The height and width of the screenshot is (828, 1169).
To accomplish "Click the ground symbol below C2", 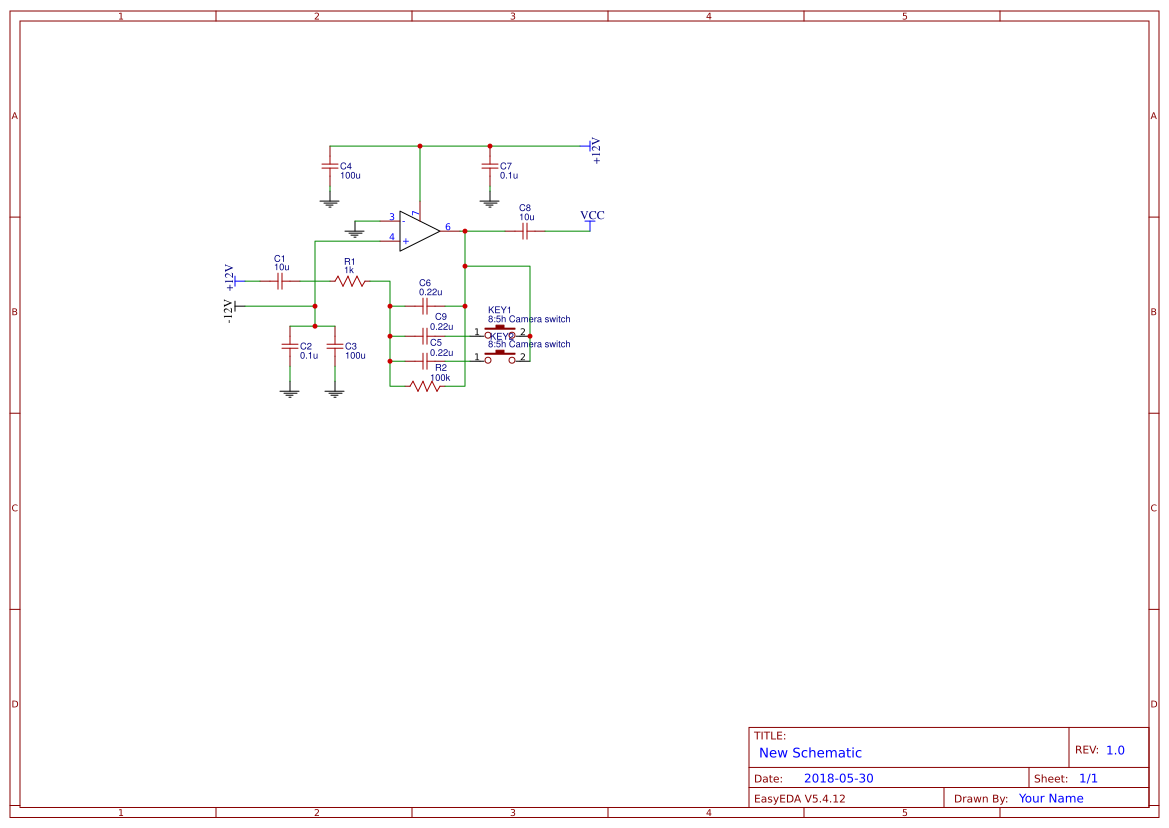I will [x=288, y=394].
